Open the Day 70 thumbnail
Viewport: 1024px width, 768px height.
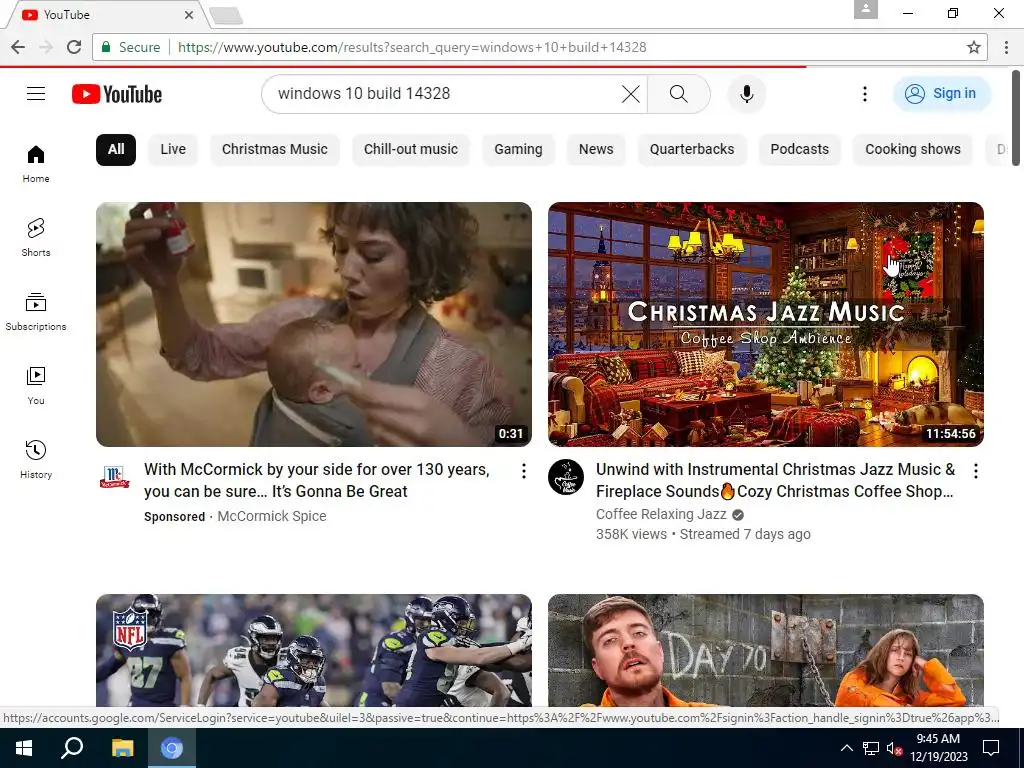[765, 650]
